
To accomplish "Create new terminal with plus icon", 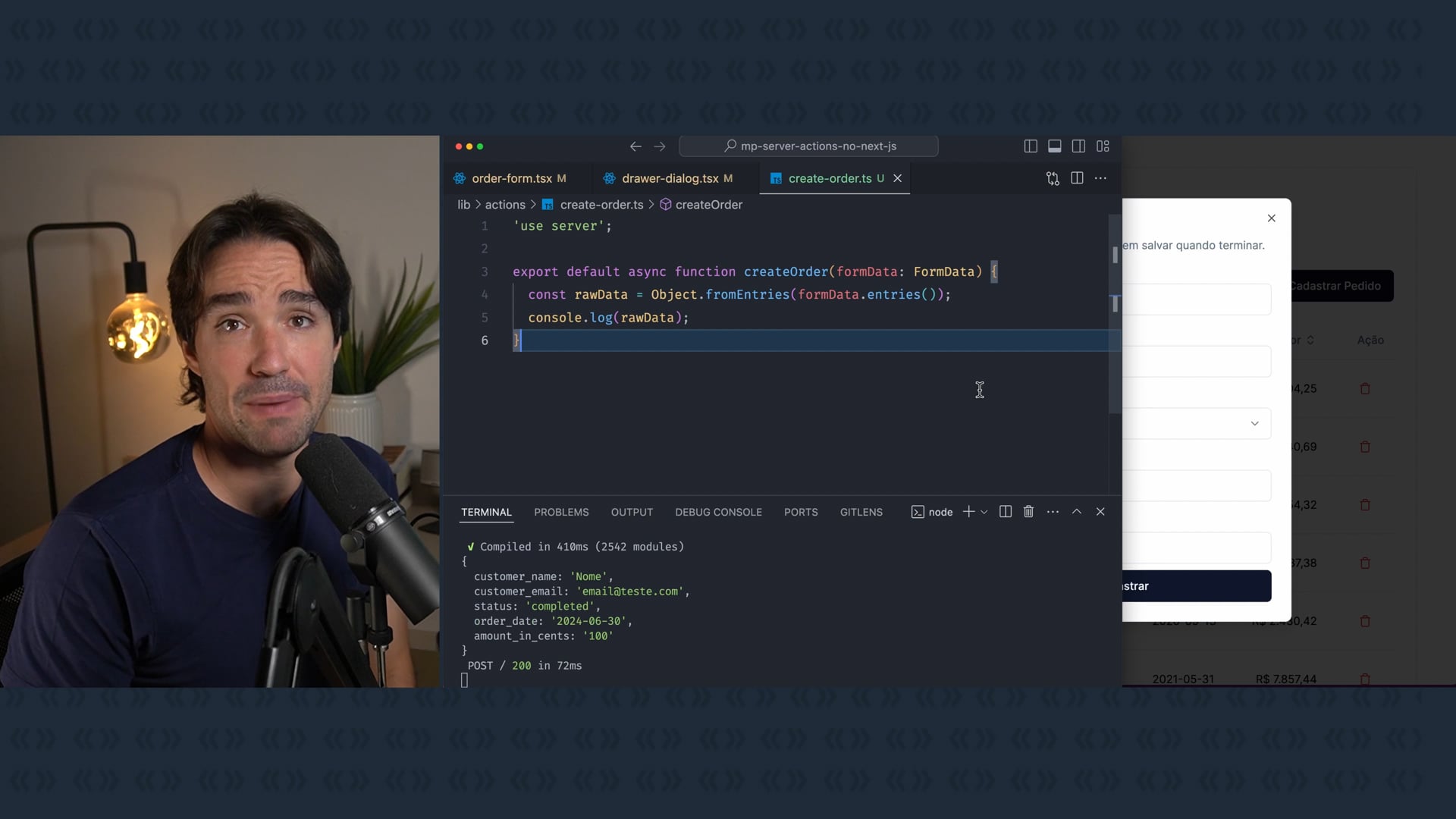I will (968, 512).
